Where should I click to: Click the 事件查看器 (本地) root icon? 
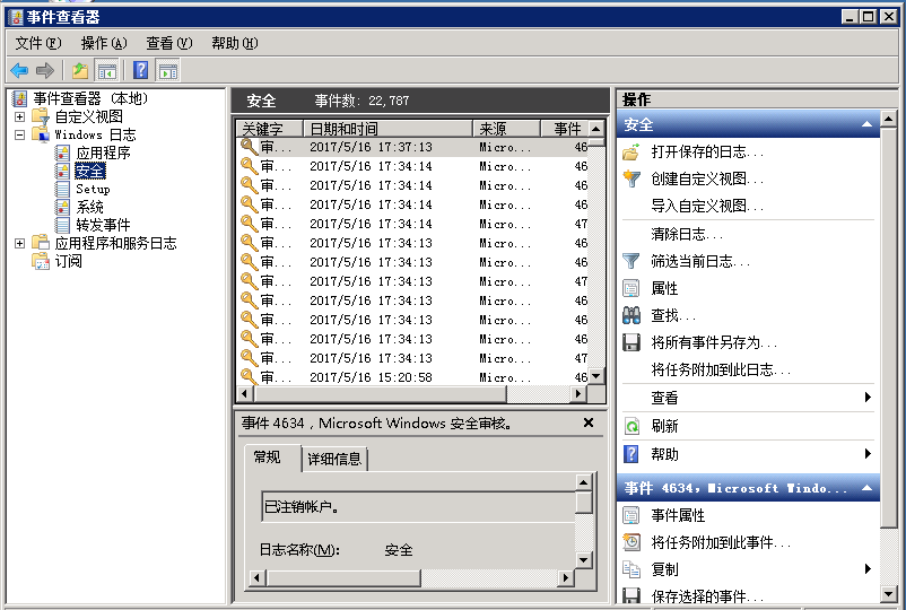pos(20,98)
